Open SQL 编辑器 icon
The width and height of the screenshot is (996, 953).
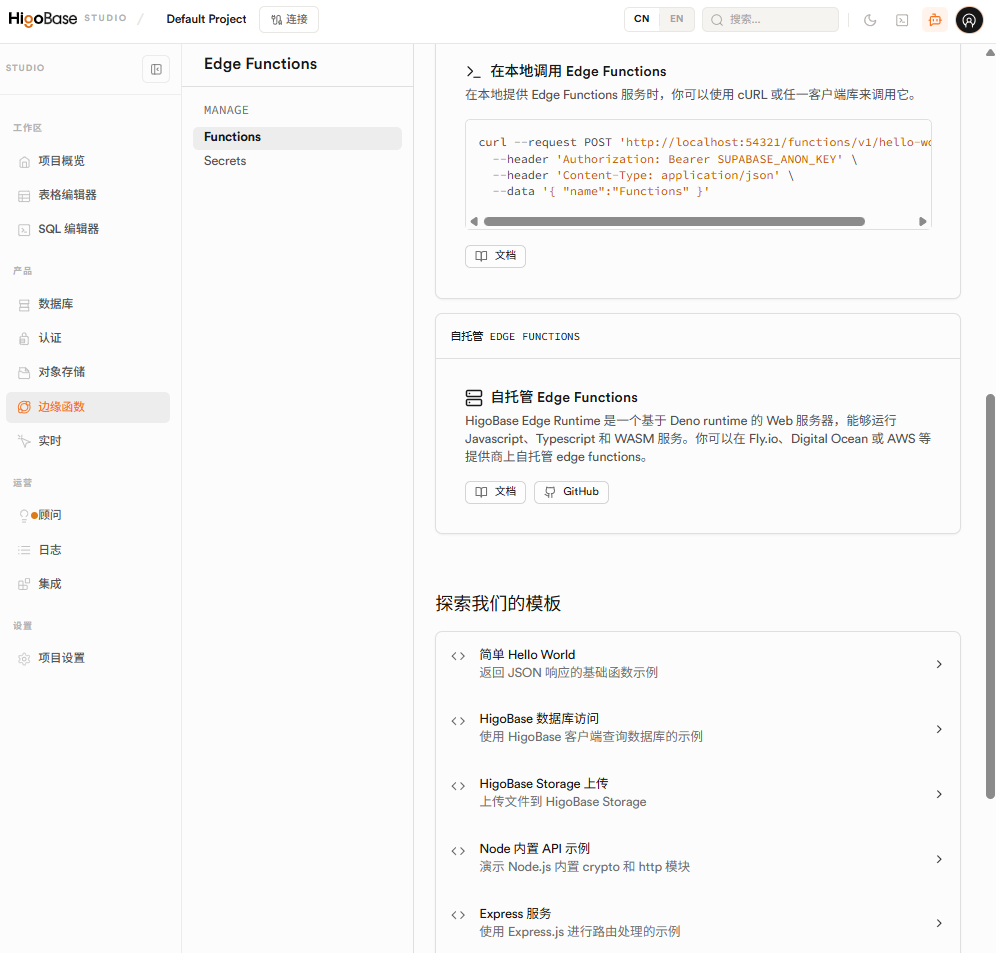tap(24, 229)
